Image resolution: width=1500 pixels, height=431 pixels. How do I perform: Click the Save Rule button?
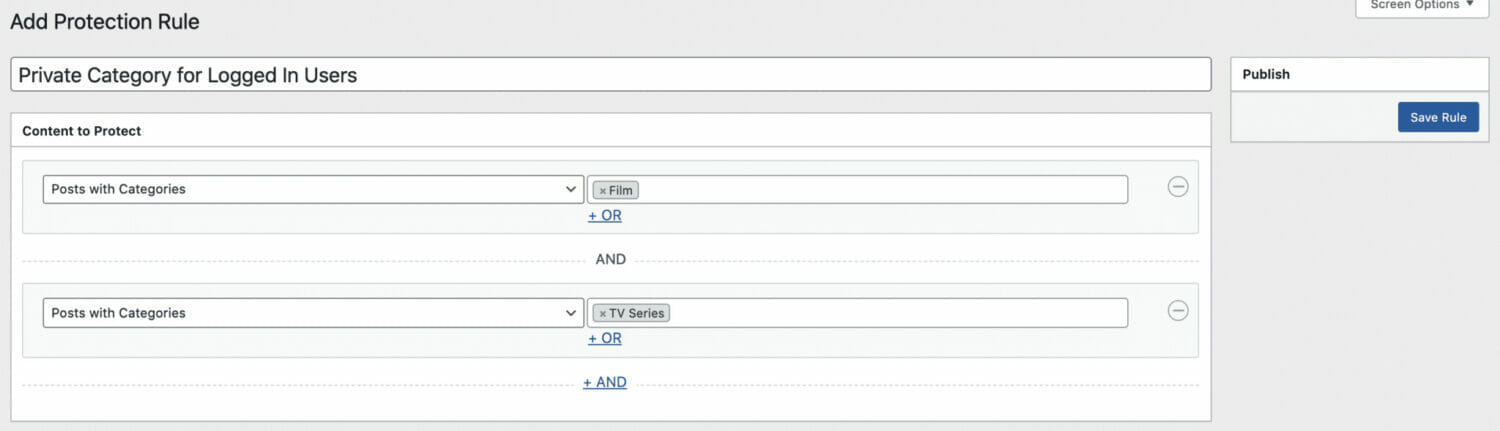coord(1438,117)
